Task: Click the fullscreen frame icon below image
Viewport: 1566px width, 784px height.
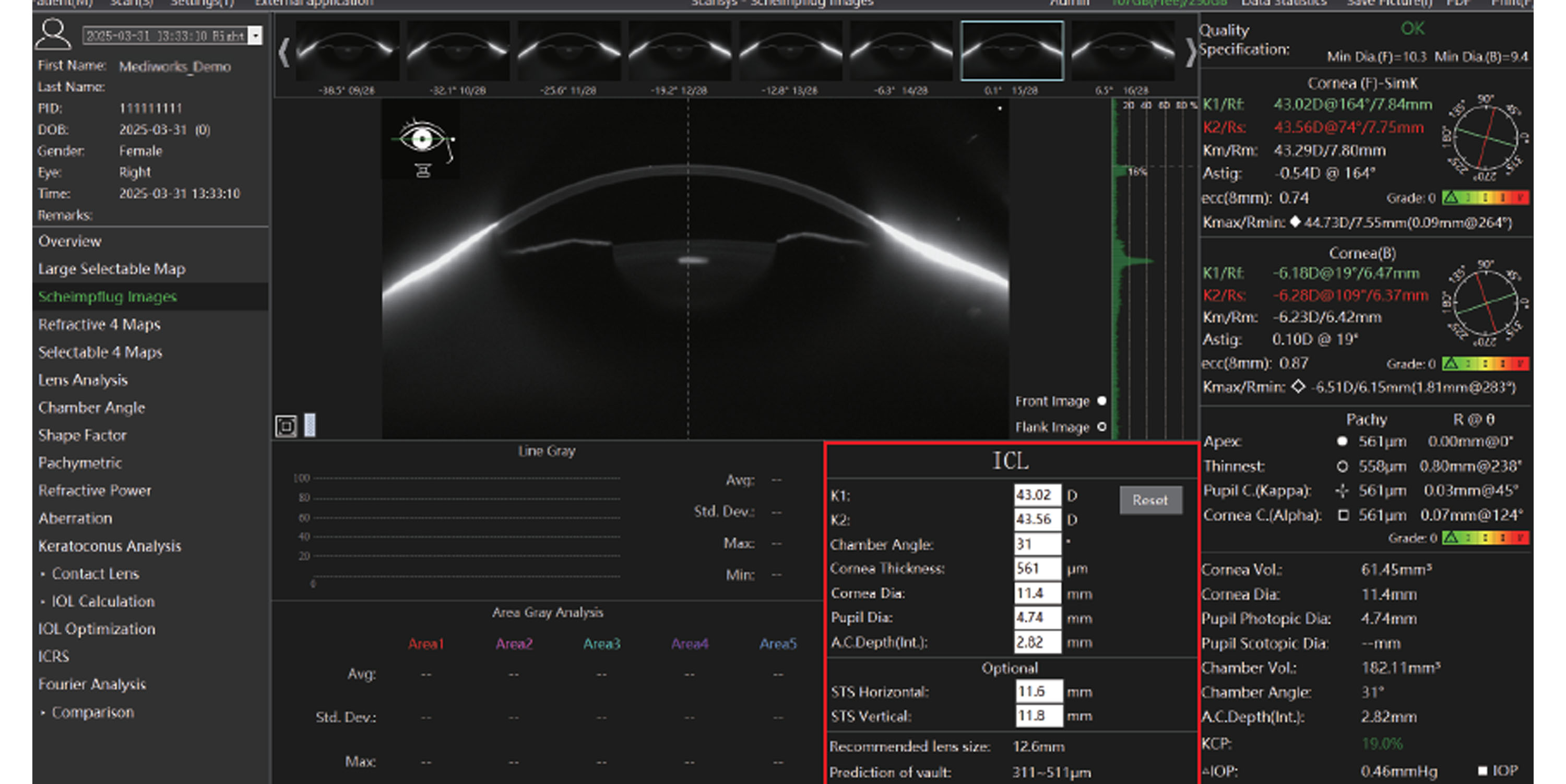Action: 286,426
